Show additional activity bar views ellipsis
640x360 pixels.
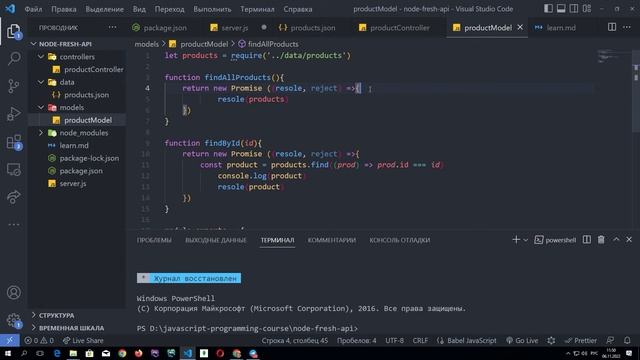point(13,224)
